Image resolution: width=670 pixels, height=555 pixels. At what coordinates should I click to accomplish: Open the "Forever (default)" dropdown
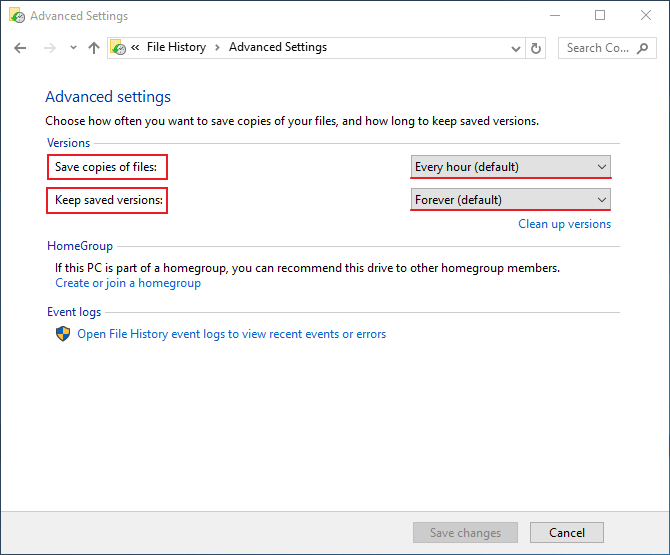click(x=511, y=200)
